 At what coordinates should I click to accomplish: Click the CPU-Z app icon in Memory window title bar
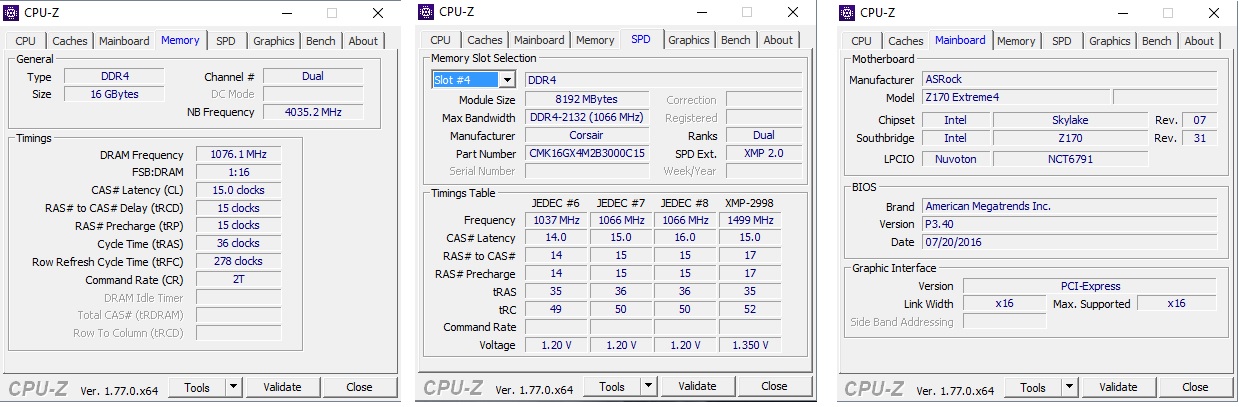point(11,13)
